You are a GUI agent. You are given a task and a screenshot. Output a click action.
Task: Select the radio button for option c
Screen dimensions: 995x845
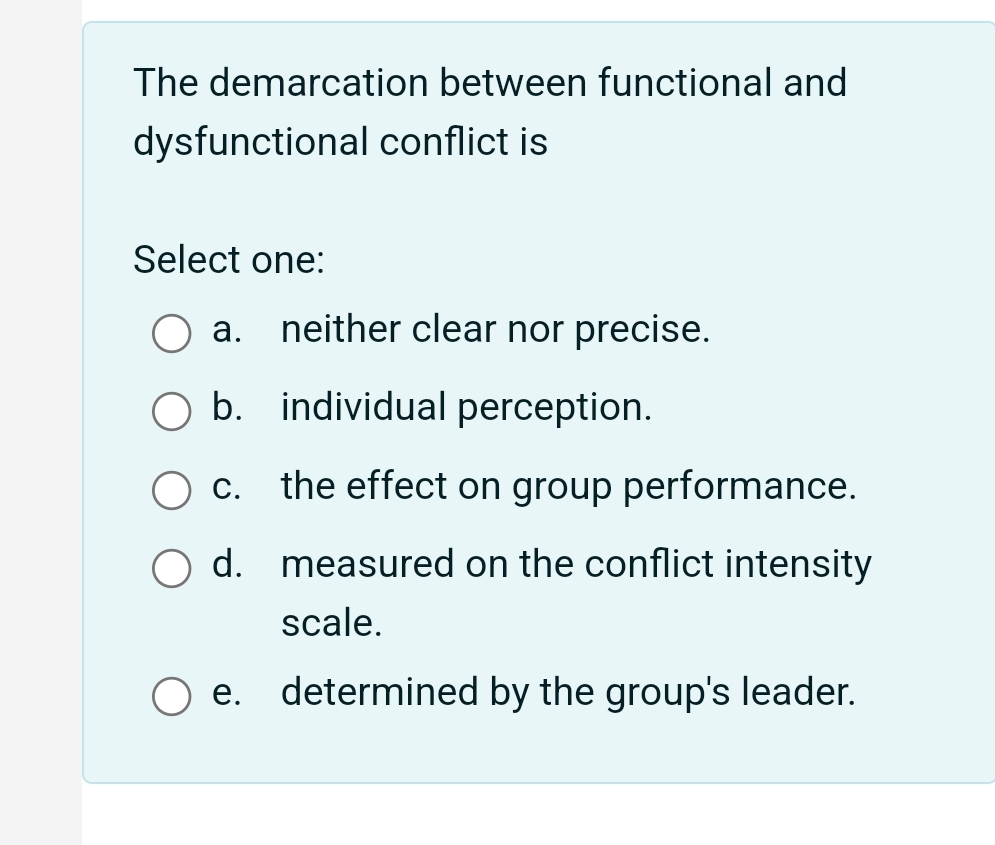172,490
